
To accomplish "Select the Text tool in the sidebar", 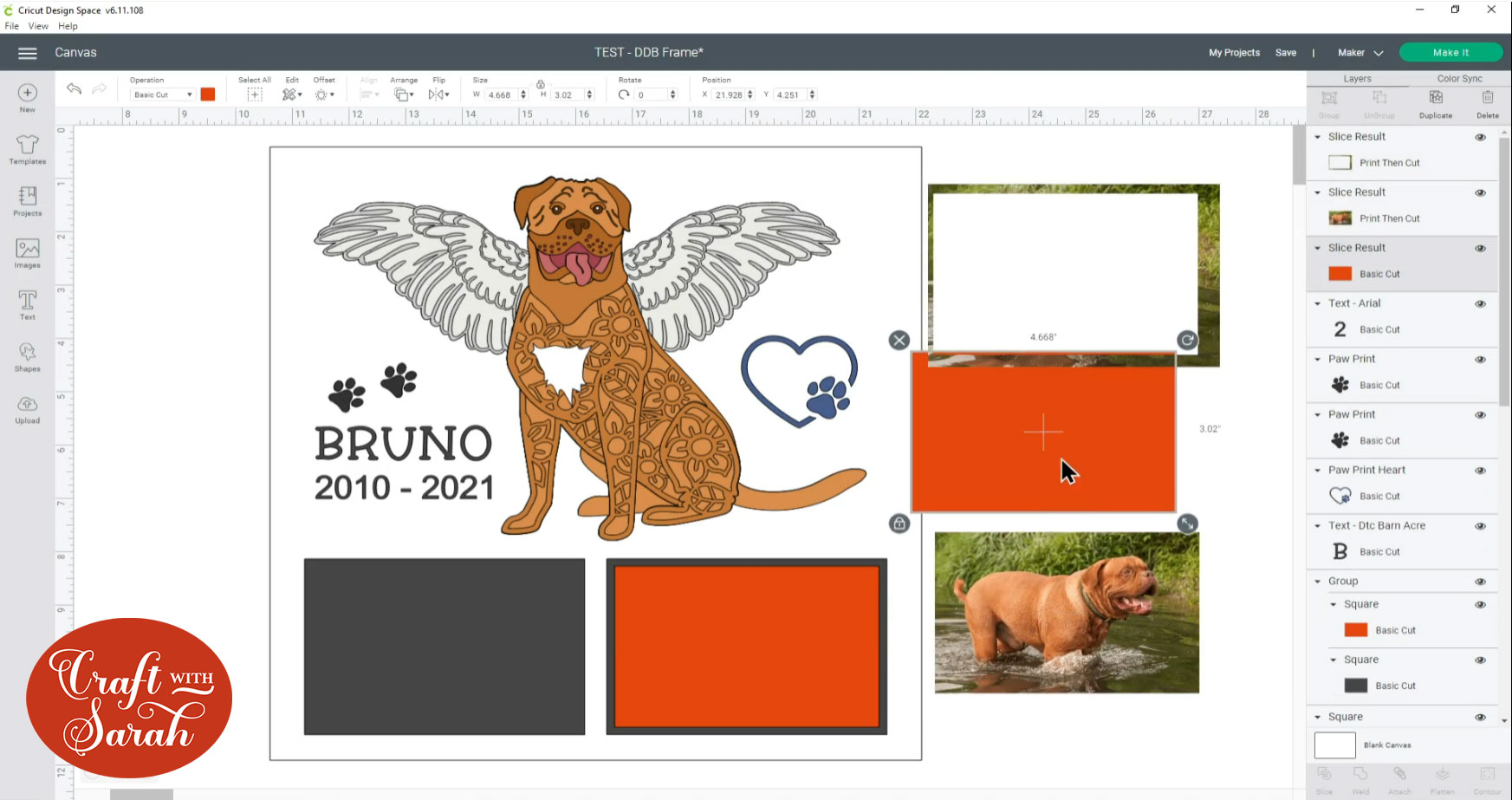I will tap(28, 305).
